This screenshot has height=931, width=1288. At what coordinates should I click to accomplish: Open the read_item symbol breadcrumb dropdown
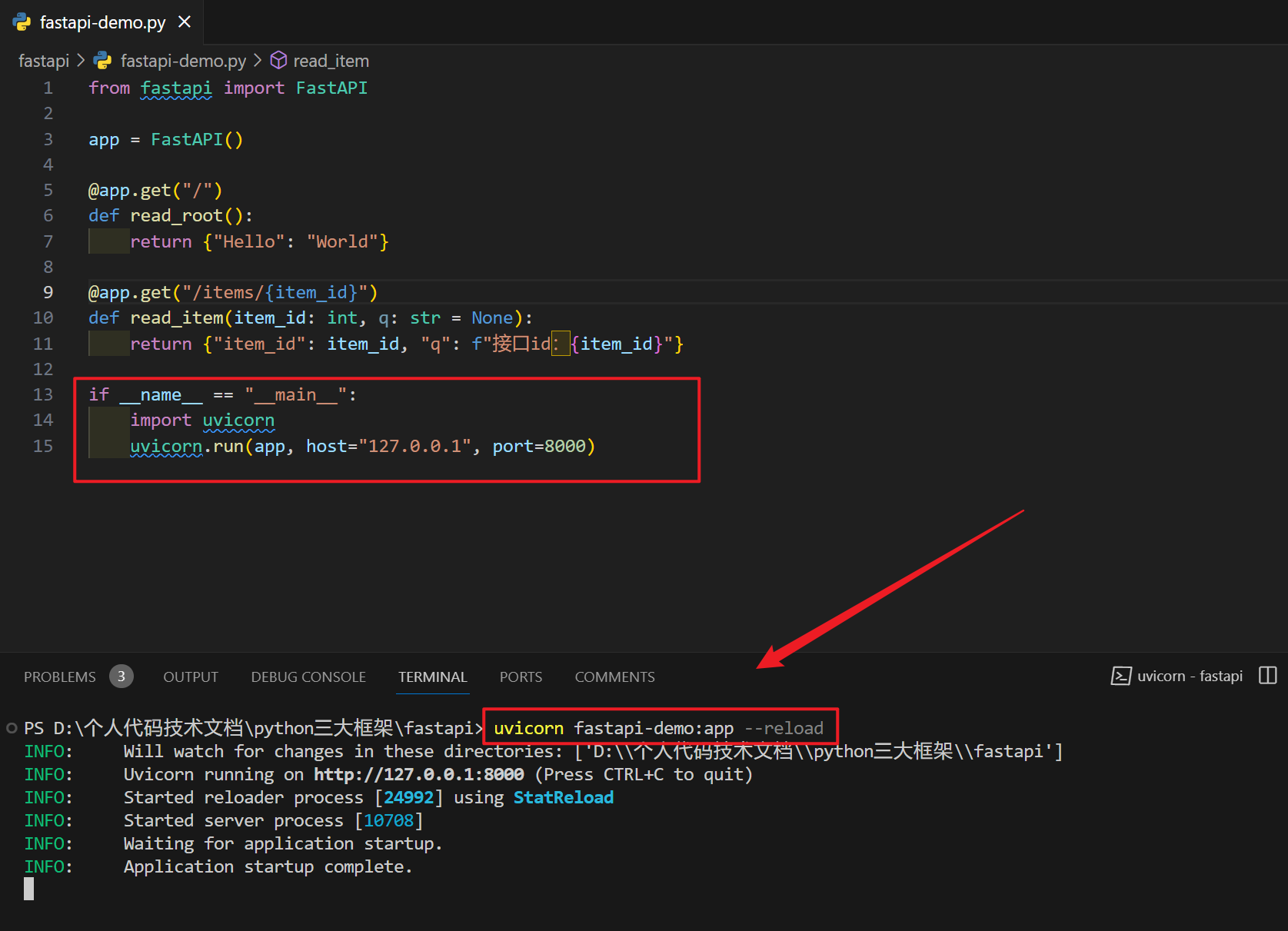(x=331, y=60)
